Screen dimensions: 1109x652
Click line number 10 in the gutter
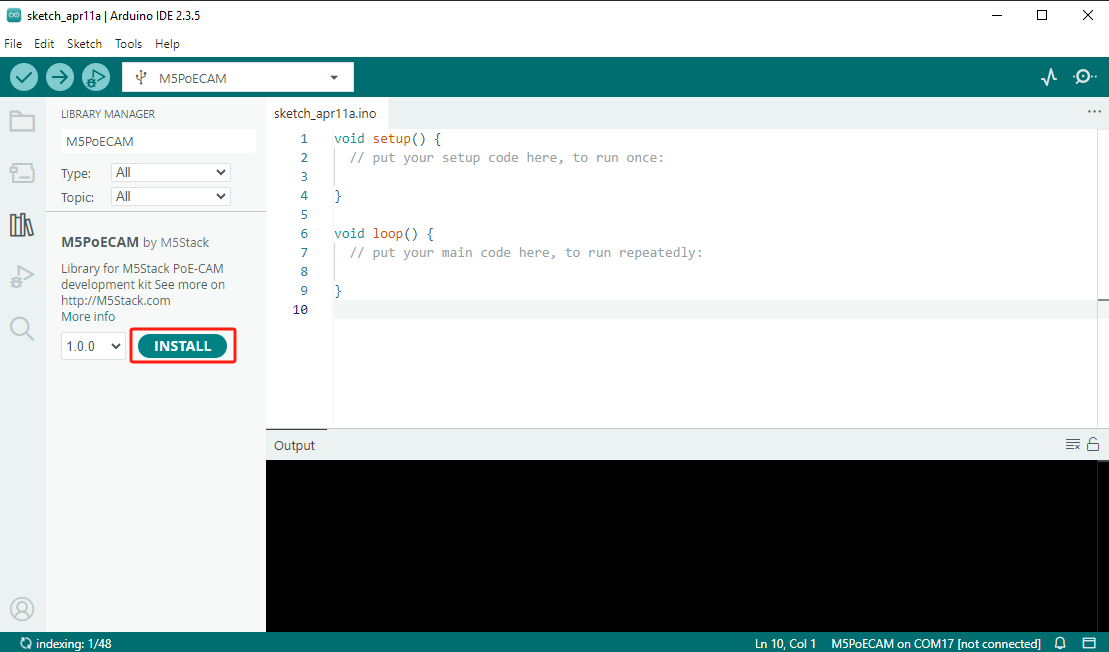tap(300, 309)
